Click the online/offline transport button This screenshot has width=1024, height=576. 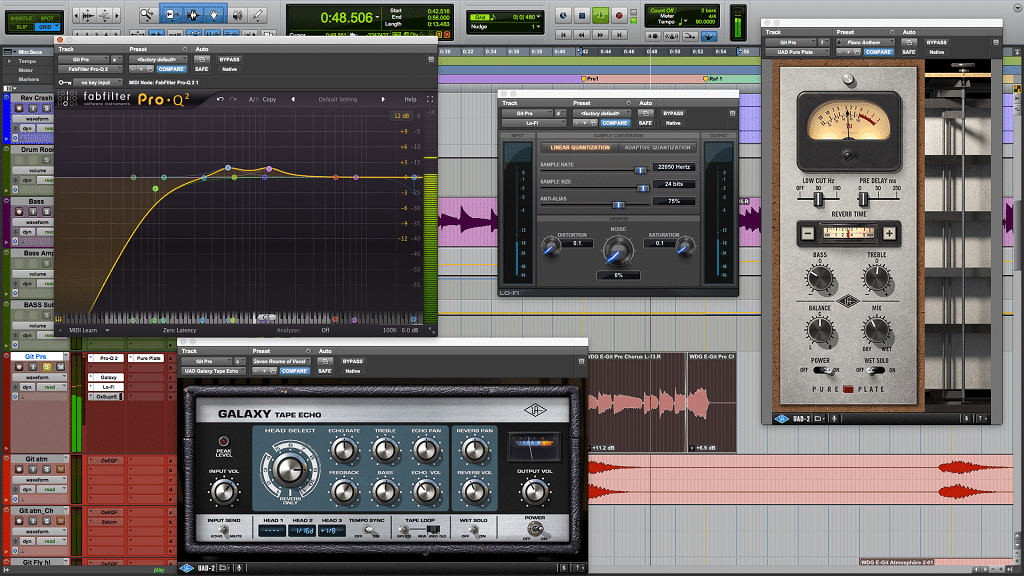564,16
